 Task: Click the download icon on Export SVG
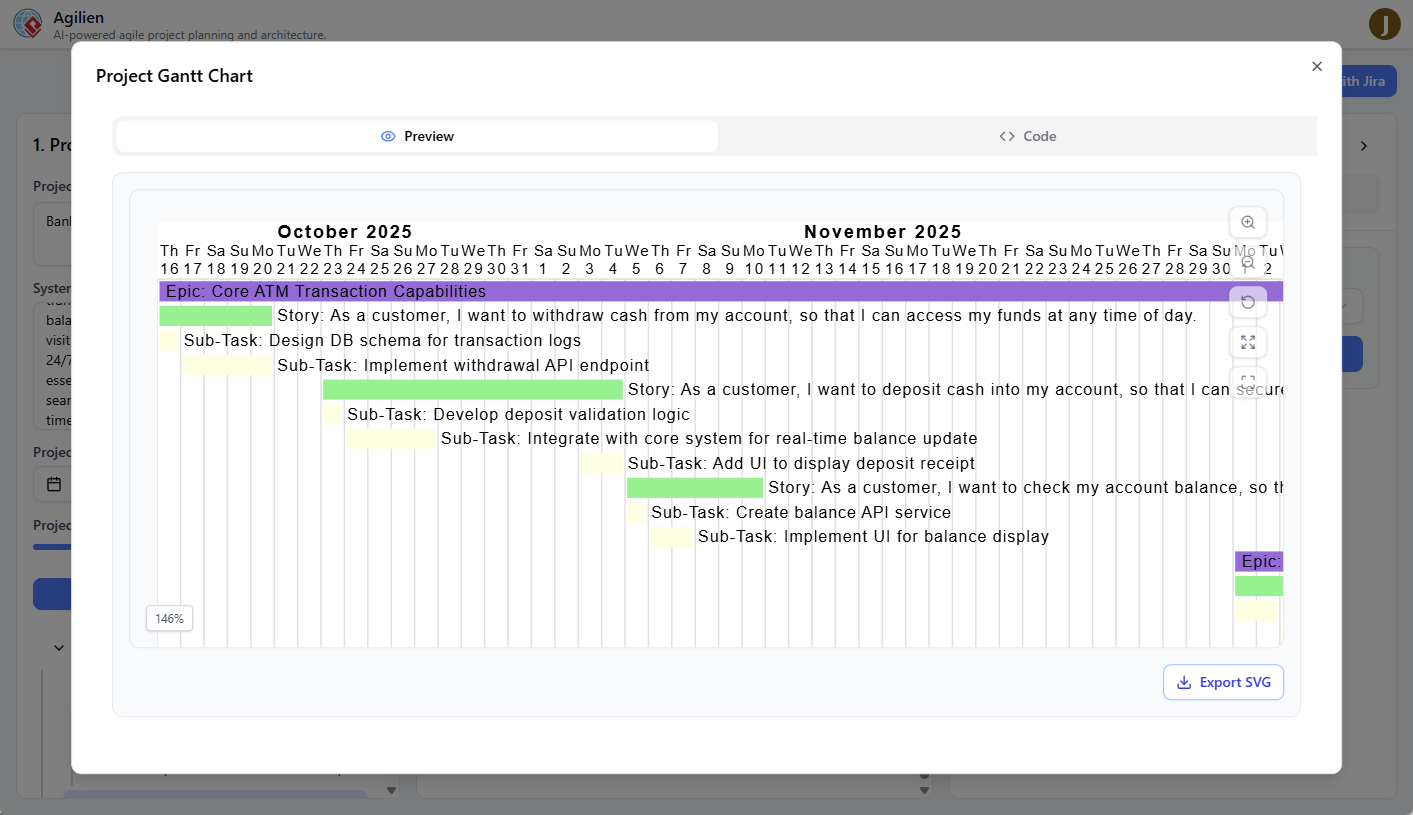pos(1183,682)
